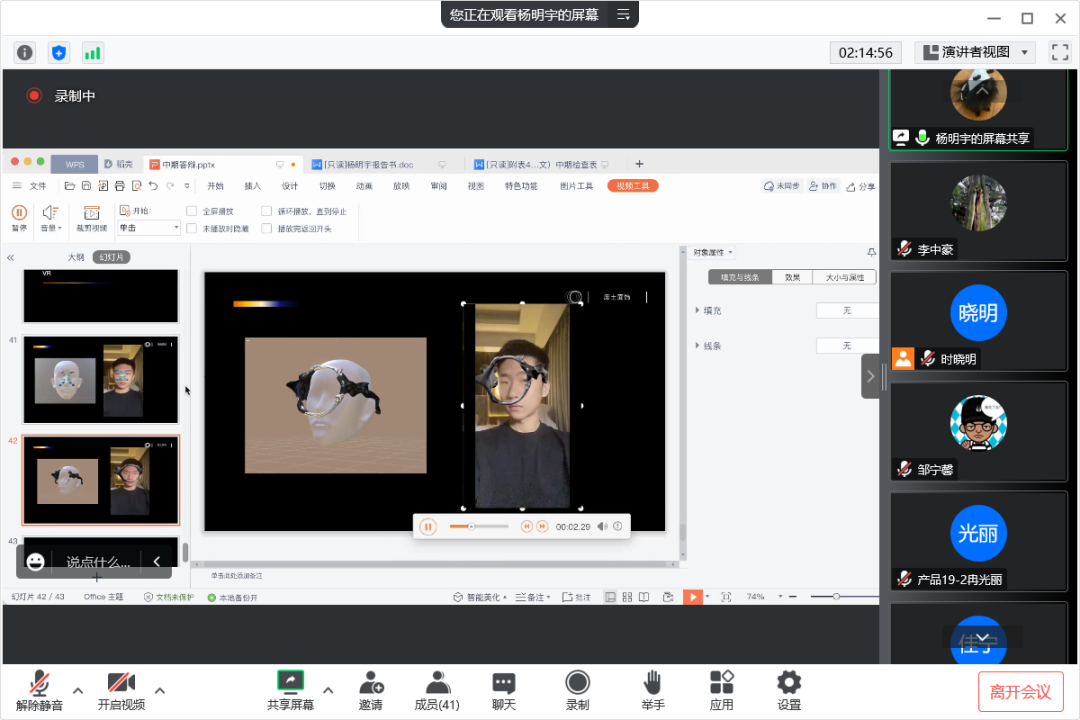Click the 说点什么 chat input field
The width and height of the screenshot is (1080, 720).
pos(98,562)
